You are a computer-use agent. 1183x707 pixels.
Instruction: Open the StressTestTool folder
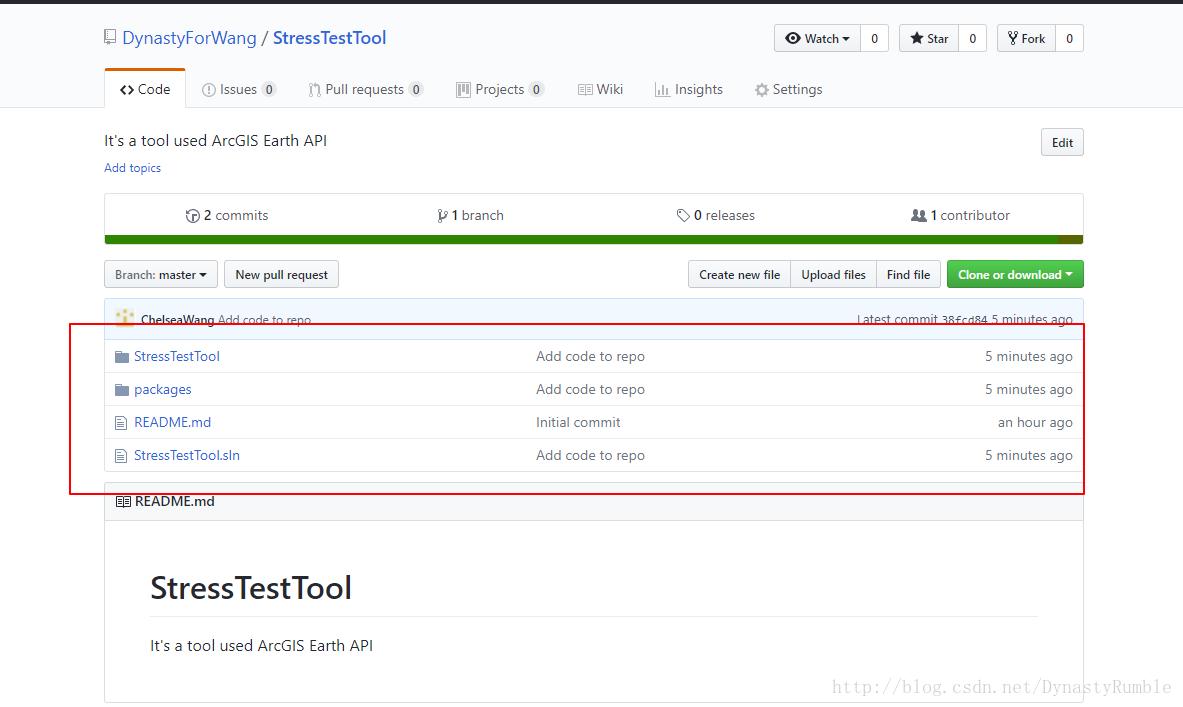pyautogui.click(x=177, y=356)
